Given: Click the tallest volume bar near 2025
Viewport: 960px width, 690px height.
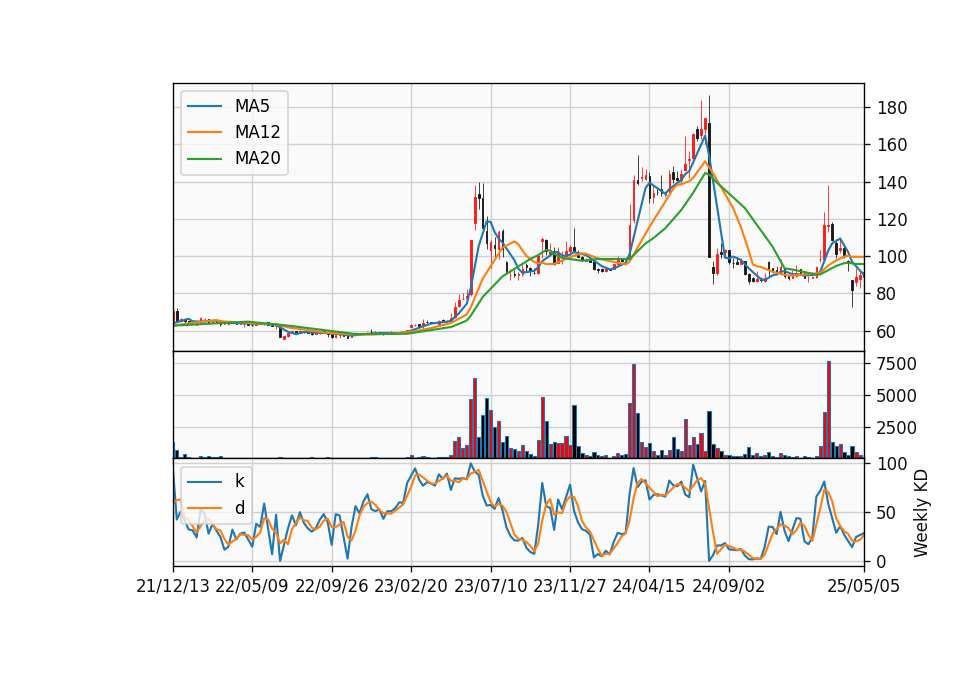Looking at the screenshot, I should (828, 410).
